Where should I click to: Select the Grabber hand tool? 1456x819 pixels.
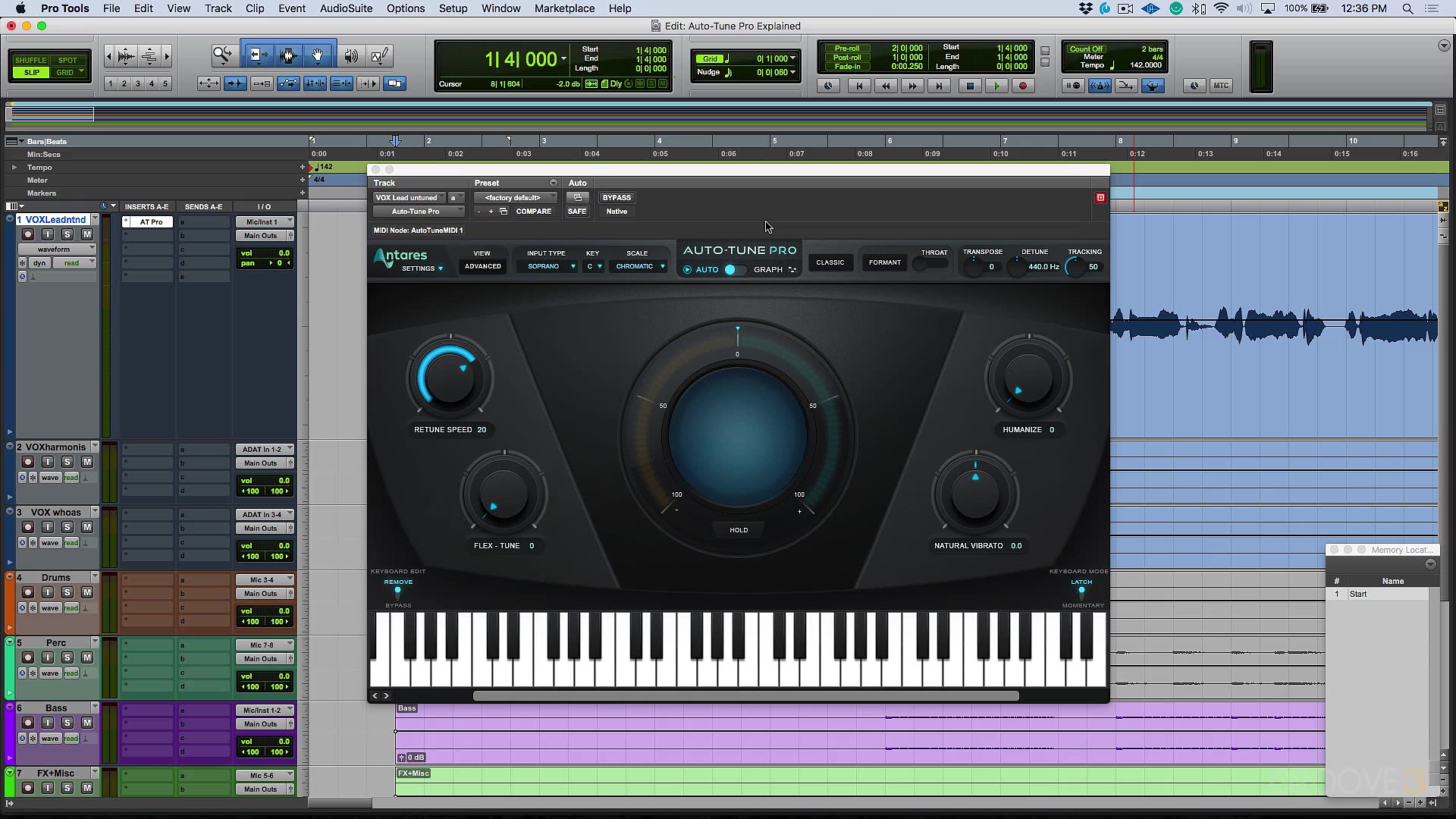click(318, 55)
